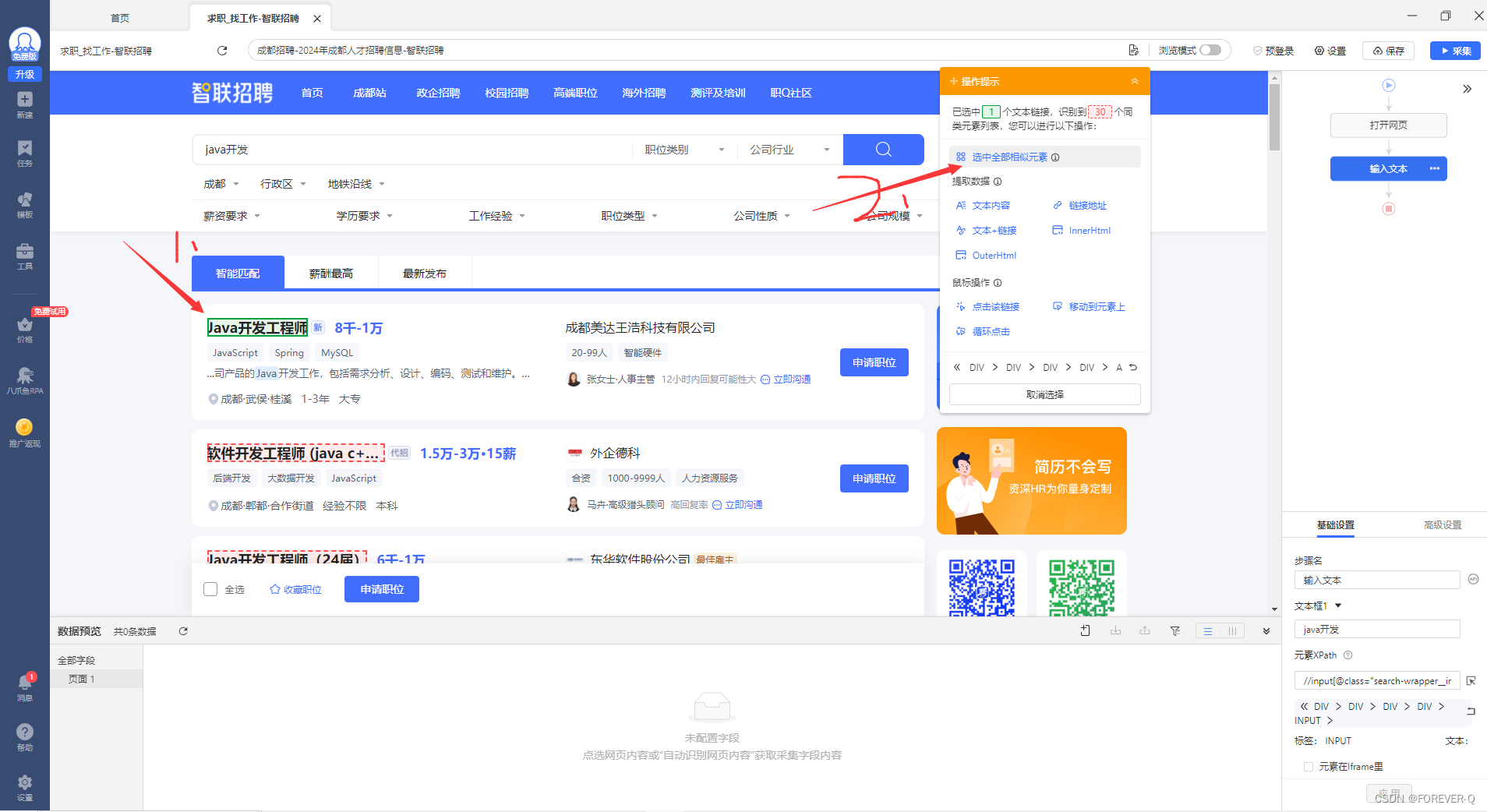
Task: Expand the 公司行业 dropdown
Action: pos(789,150)
